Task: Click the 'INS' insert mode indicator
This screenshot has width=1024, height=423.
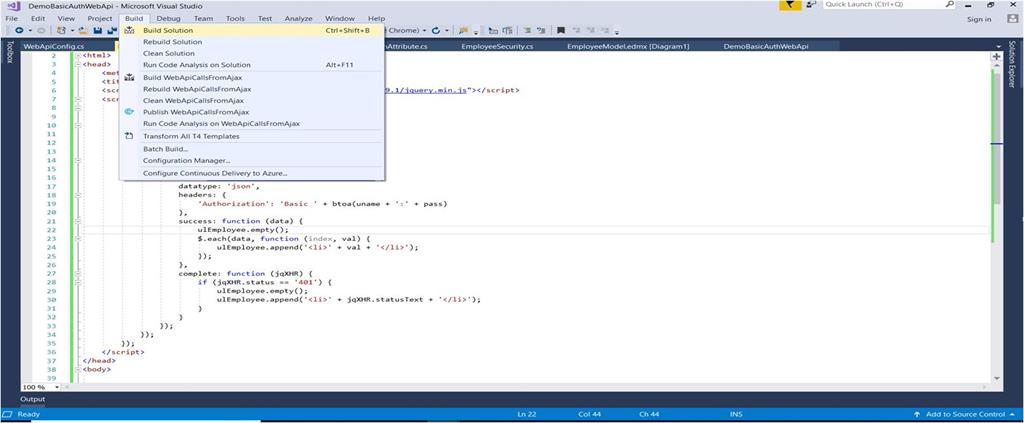Action: pyautogui.click(x=736, y=415)
